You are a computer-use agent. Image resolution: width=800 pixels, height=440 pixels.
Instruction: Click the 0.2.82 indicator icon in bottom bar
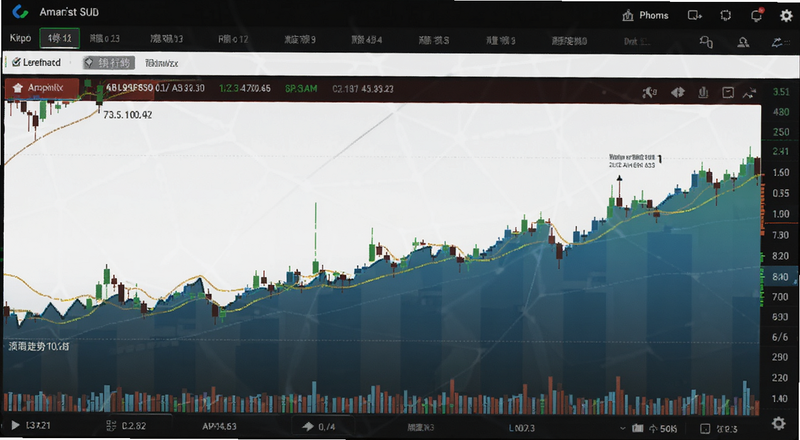click(112, 425)
